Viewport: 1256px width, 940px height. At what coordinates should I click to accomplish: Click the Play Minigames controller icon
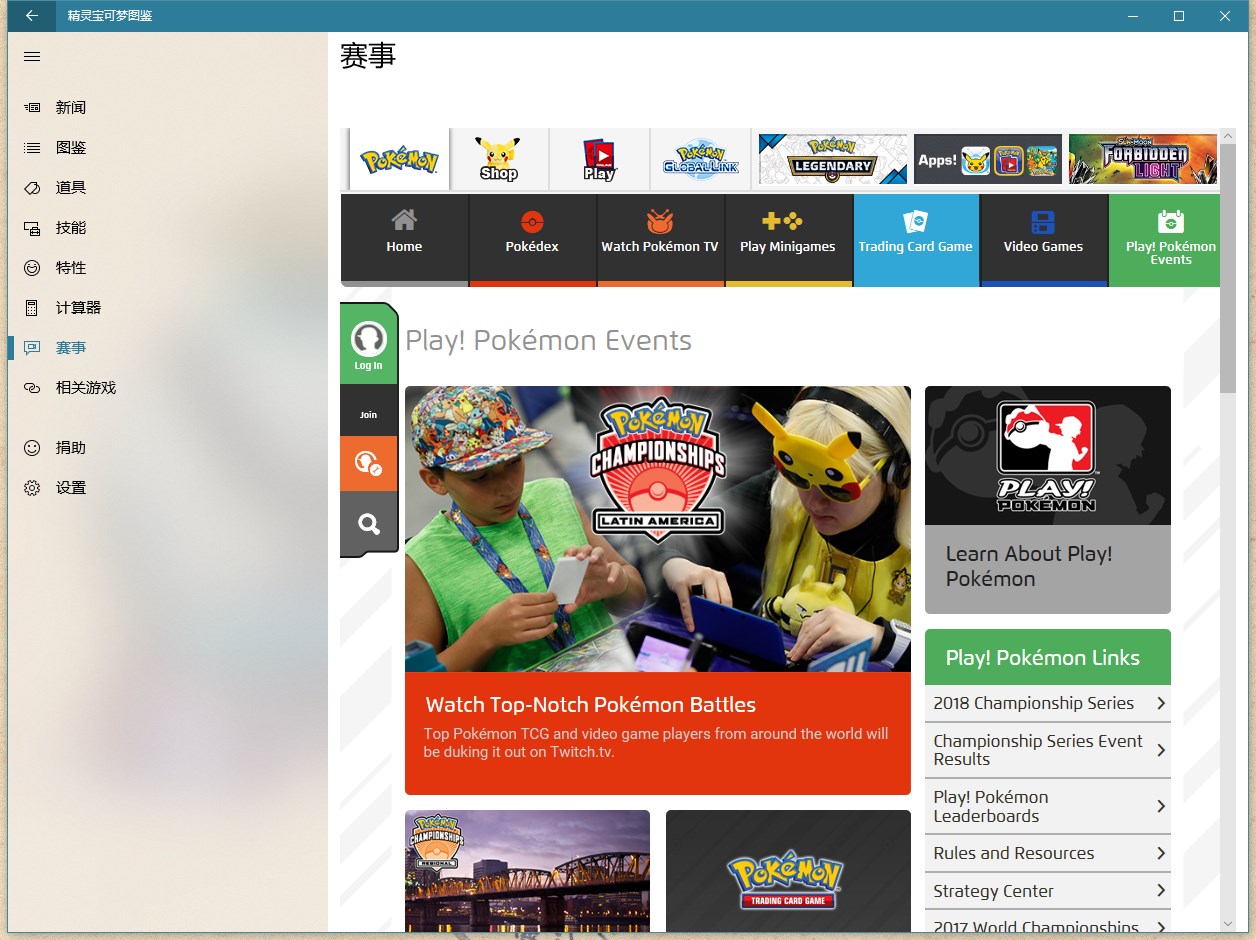[x=782, y=220]
